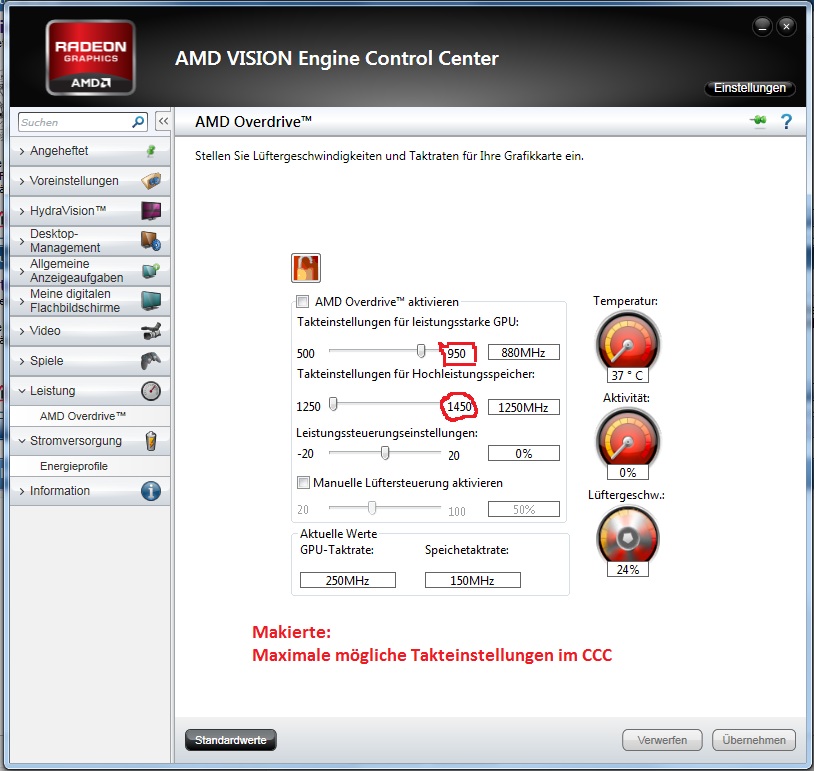Expand the Desktop-Management section
Screen dimensions: 817x771
(x=22, y=241)
